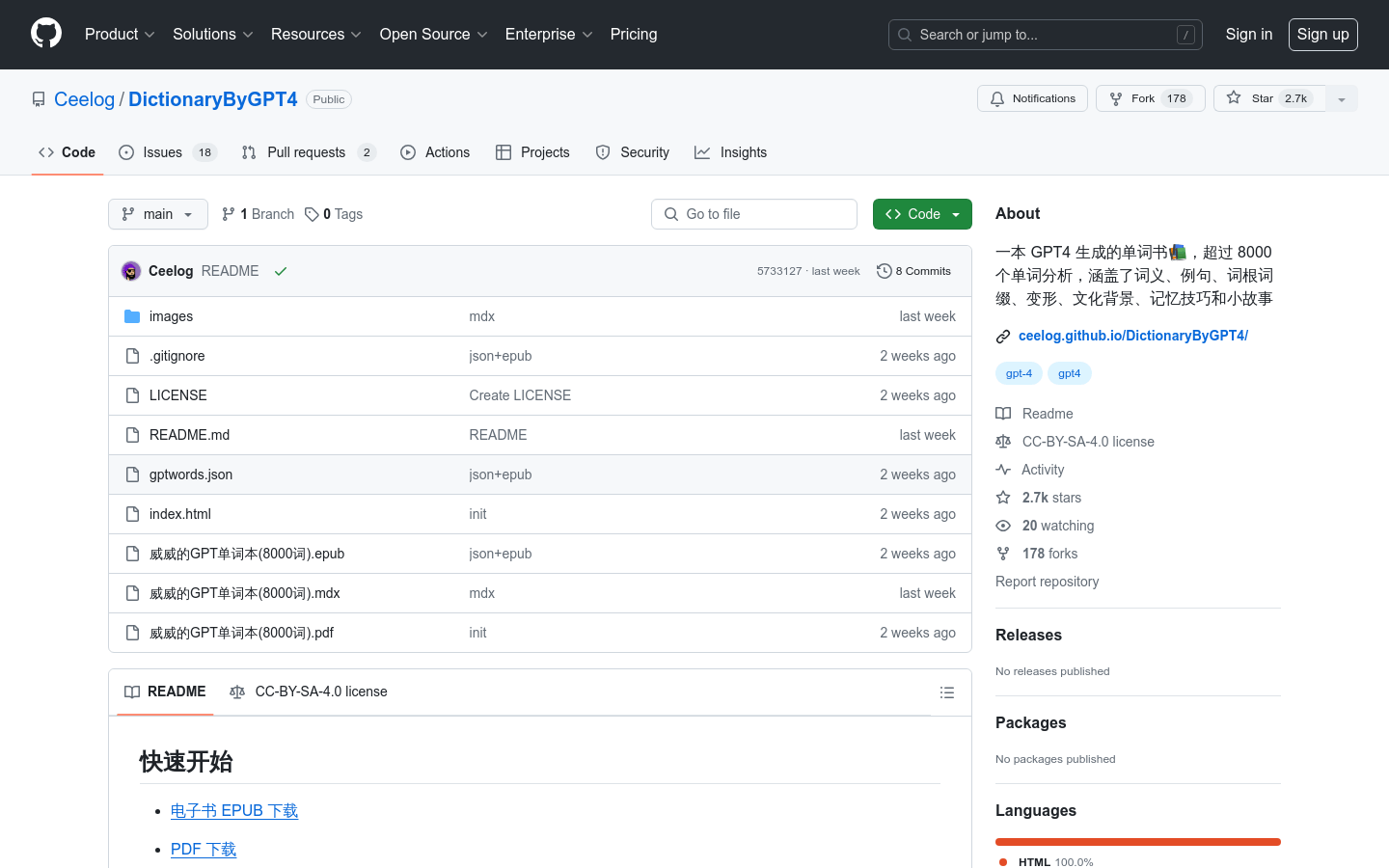The height and width of the screenshot is (868, 1389).
Task: Click the HTML language bar
Action: [1138, 842]
